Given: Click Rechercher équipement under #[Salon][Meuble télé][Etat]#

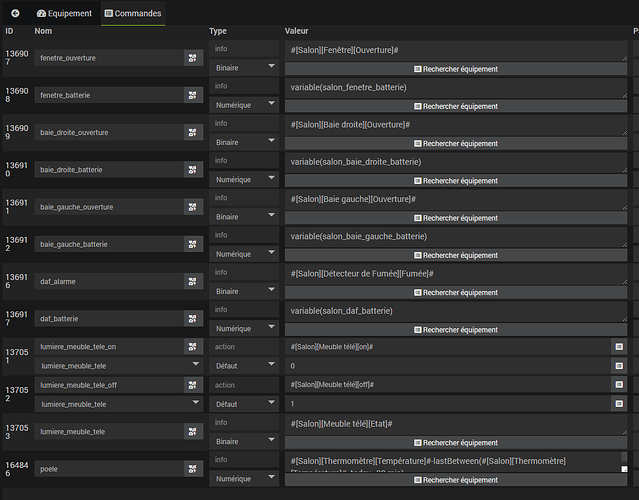Looking at the screenshot, I should [x=456, y=443].
